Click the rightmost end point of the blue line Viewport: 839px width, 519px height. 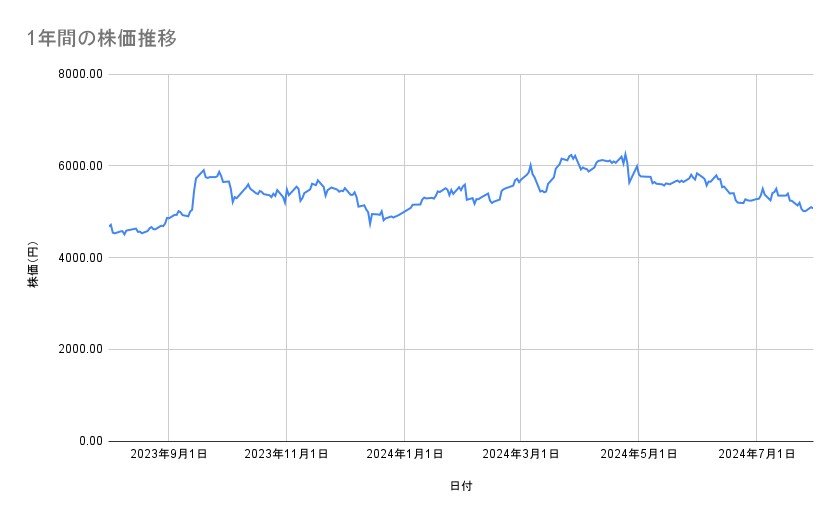point(813,208)
